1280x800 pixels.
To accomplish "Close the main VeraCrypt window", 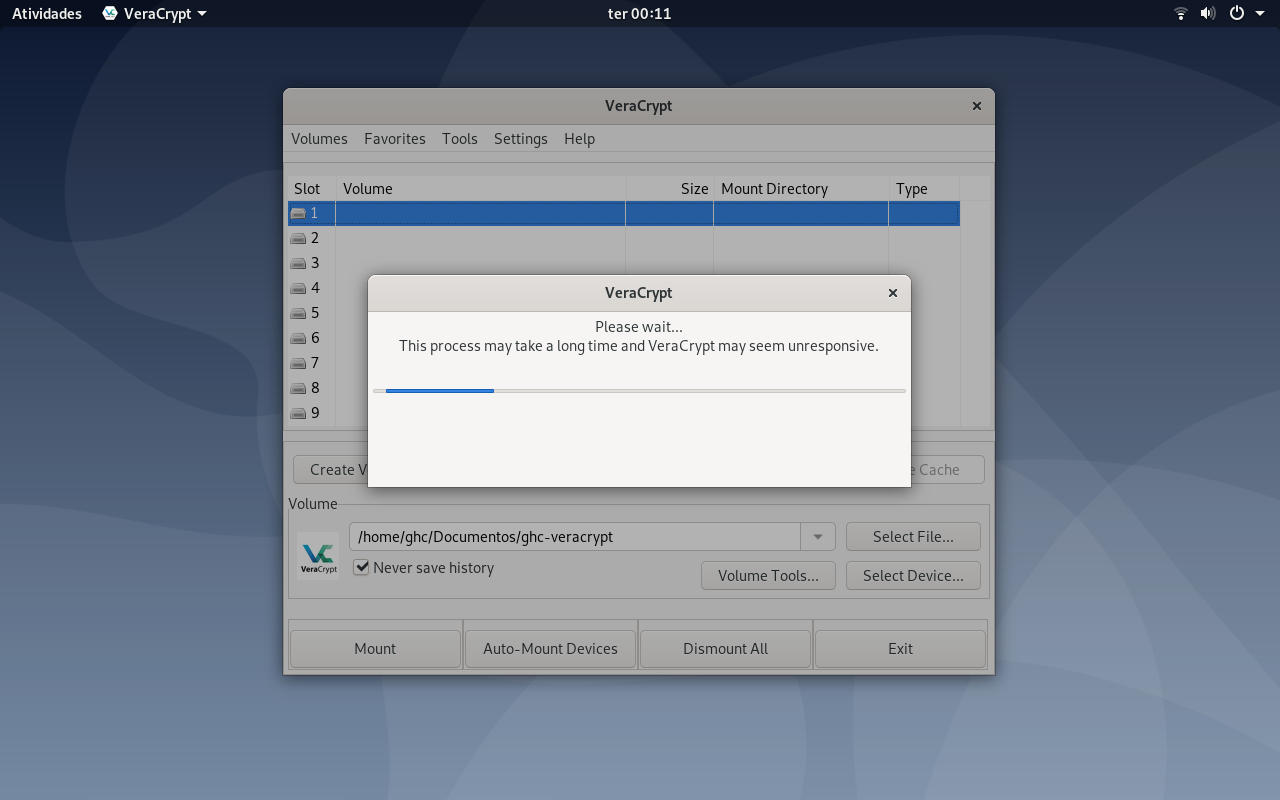I will [977, 106].
